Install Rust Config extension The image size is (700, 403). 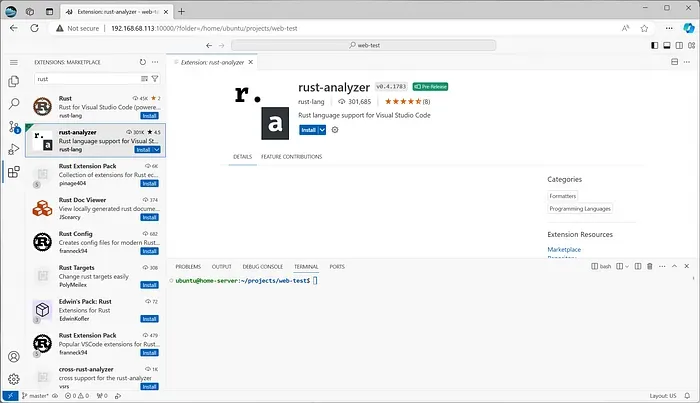point(150,252)
